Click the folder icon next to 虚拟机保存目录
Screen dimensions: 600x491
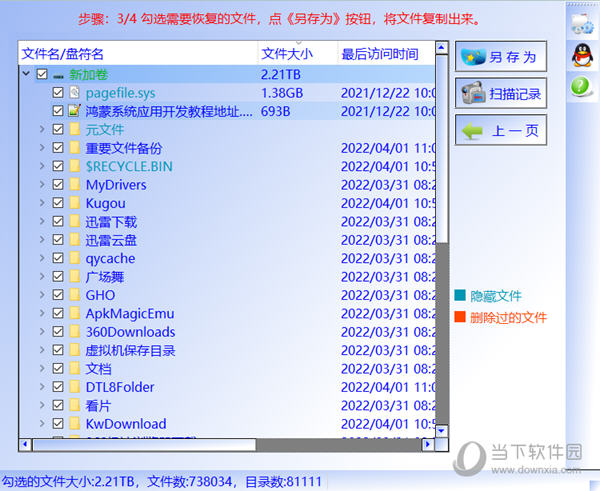(74, 350)
